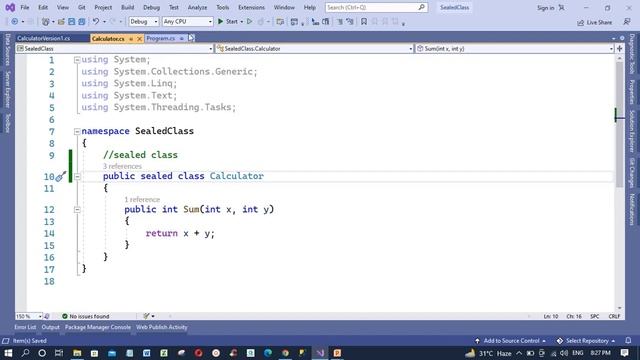Click the screwdriver quick action icon on line 10
Screen dimensions: 640x360
[60, 176]
